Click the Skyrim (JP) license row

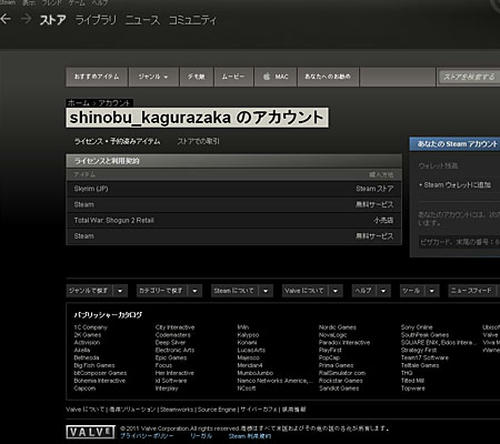(234, 189)
